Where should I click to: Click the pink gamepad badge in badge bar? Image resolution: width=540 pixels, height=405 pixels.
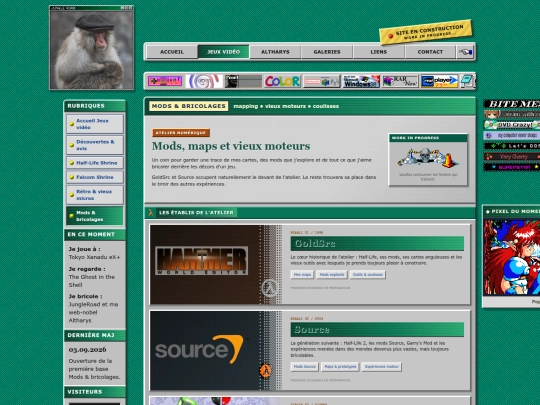(165, 81)
